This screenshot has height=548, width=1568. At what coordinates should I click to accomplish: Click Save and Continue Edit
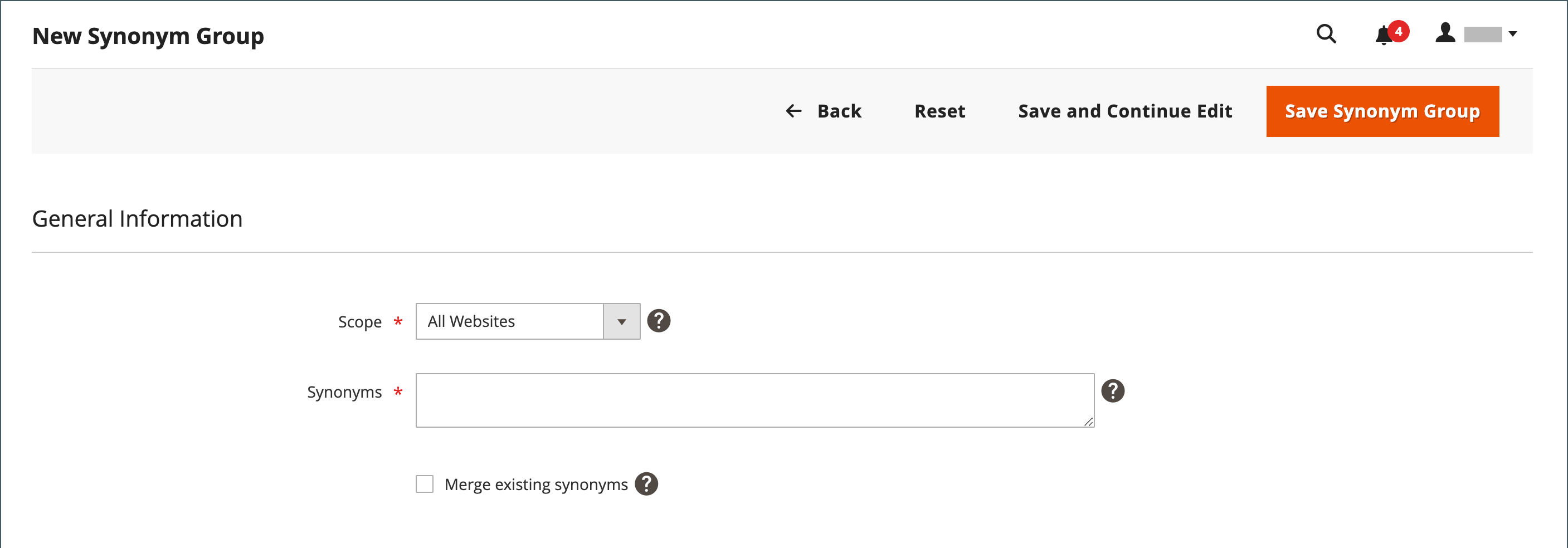tap(1125, 111)
